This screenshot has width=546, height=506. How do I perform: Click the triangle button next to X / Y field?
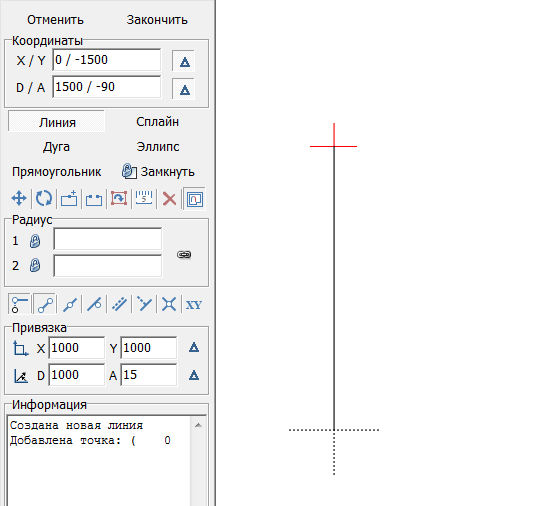tap(184, 61)
